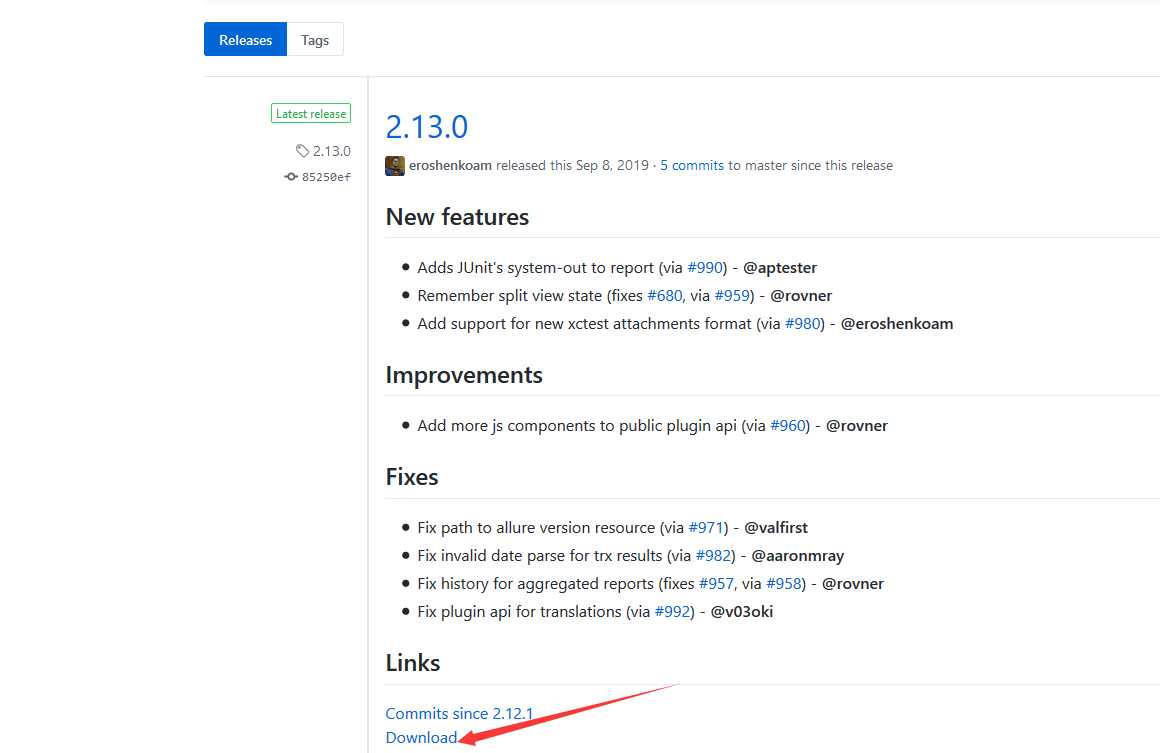Screen dimensions: 1160x753
Task: Visit @valfirst's profile
Action: (x=776, y=528)
